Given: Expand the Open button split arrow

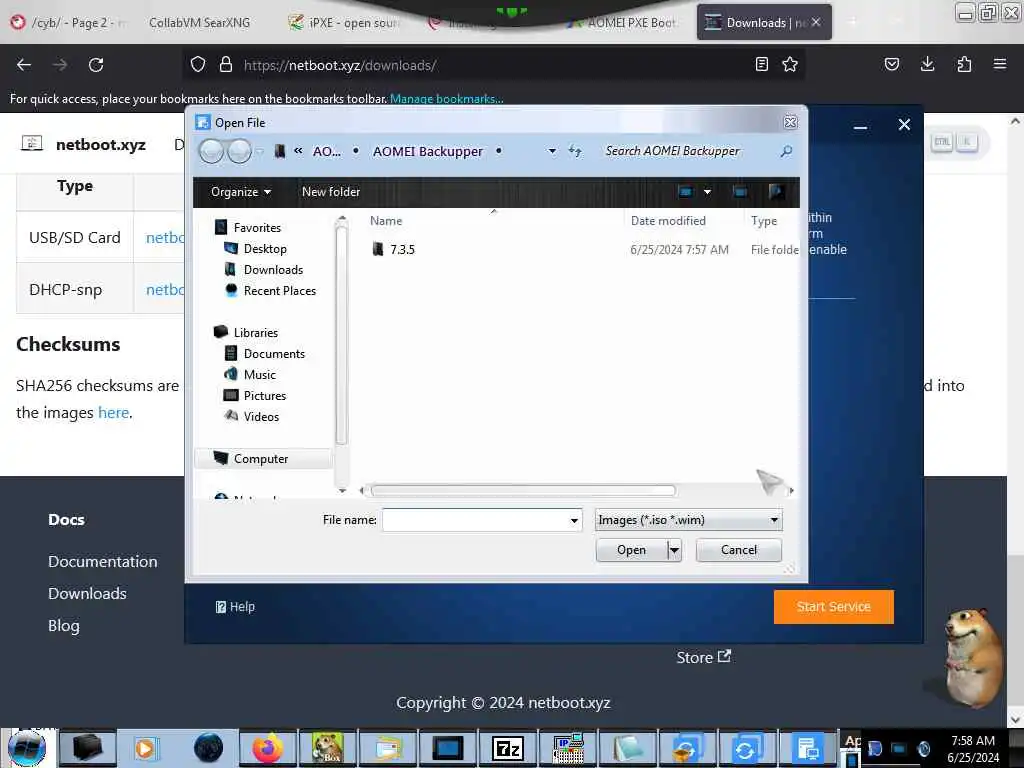Looking at the screenshot, I should click(x=674, y=550).
